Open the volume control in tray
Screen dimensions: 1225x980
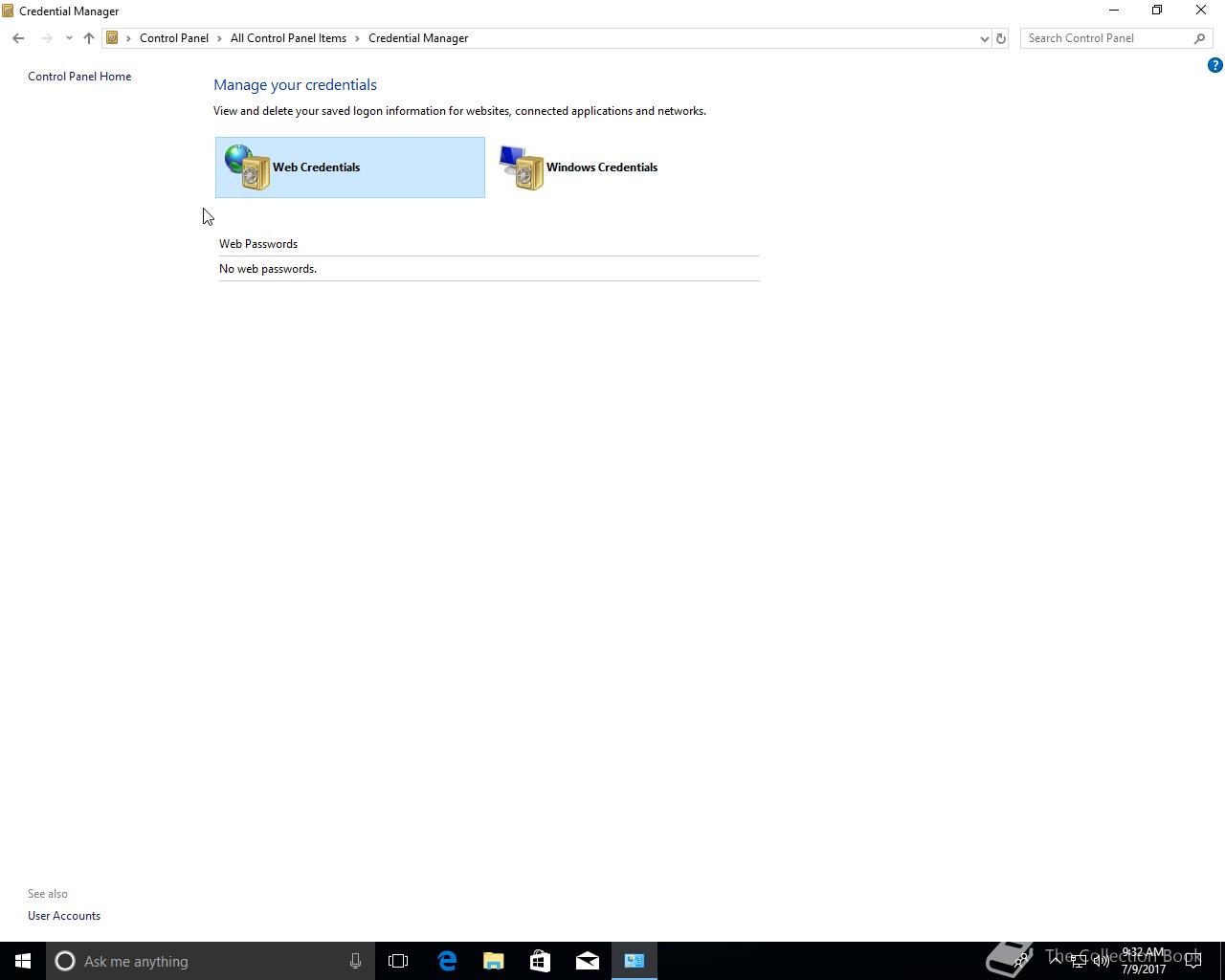[1102, 961]
